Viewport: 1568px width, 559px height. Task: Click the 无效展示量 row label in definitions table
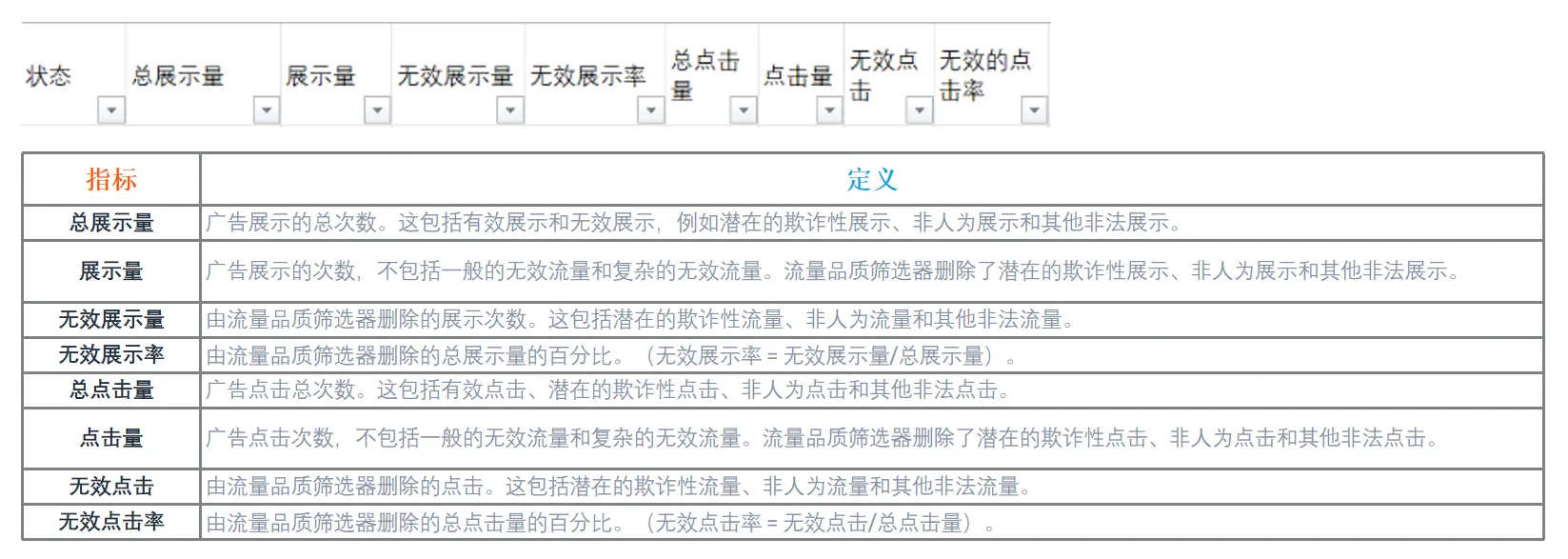coord(111,319)
